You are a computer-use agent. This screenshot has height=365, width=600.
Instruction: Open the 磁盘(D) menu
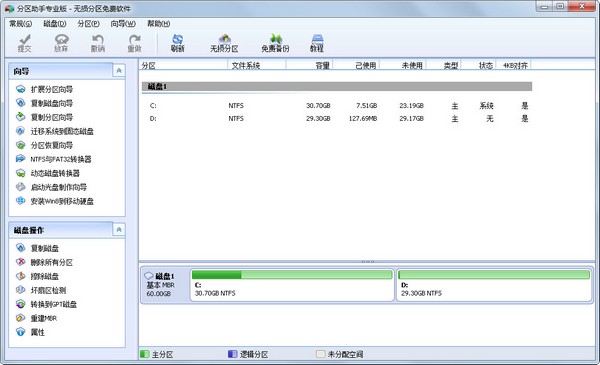pyautogui.click(x=55, y=24)
